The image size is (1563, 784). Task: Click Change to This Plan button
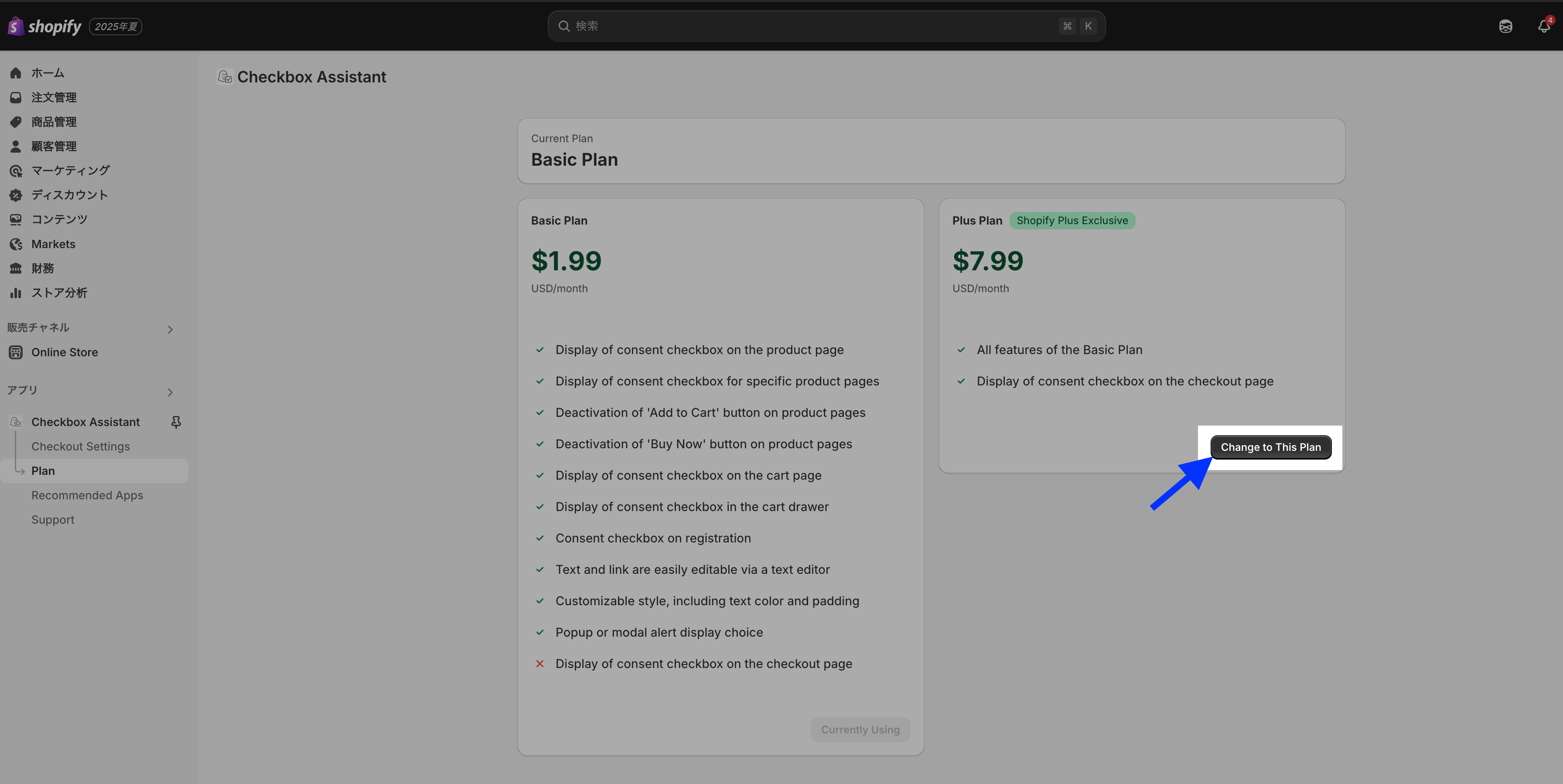point(1270,447)
